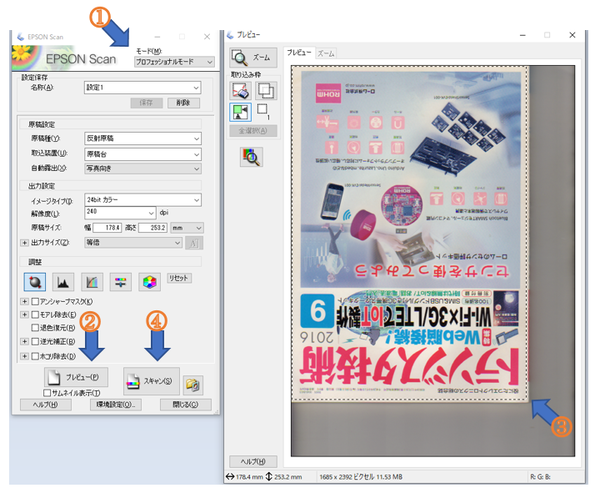
Task: Open the mm units dropdown
Action: point(187,228)
